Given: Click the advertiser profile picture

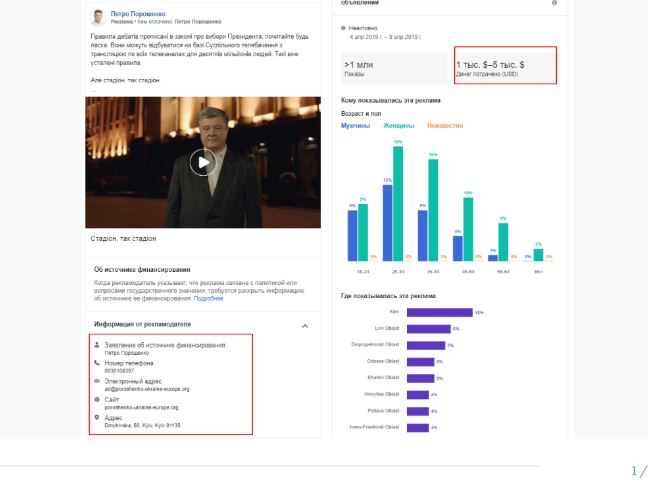Looking at the screenshot, I should pos(98,17).
